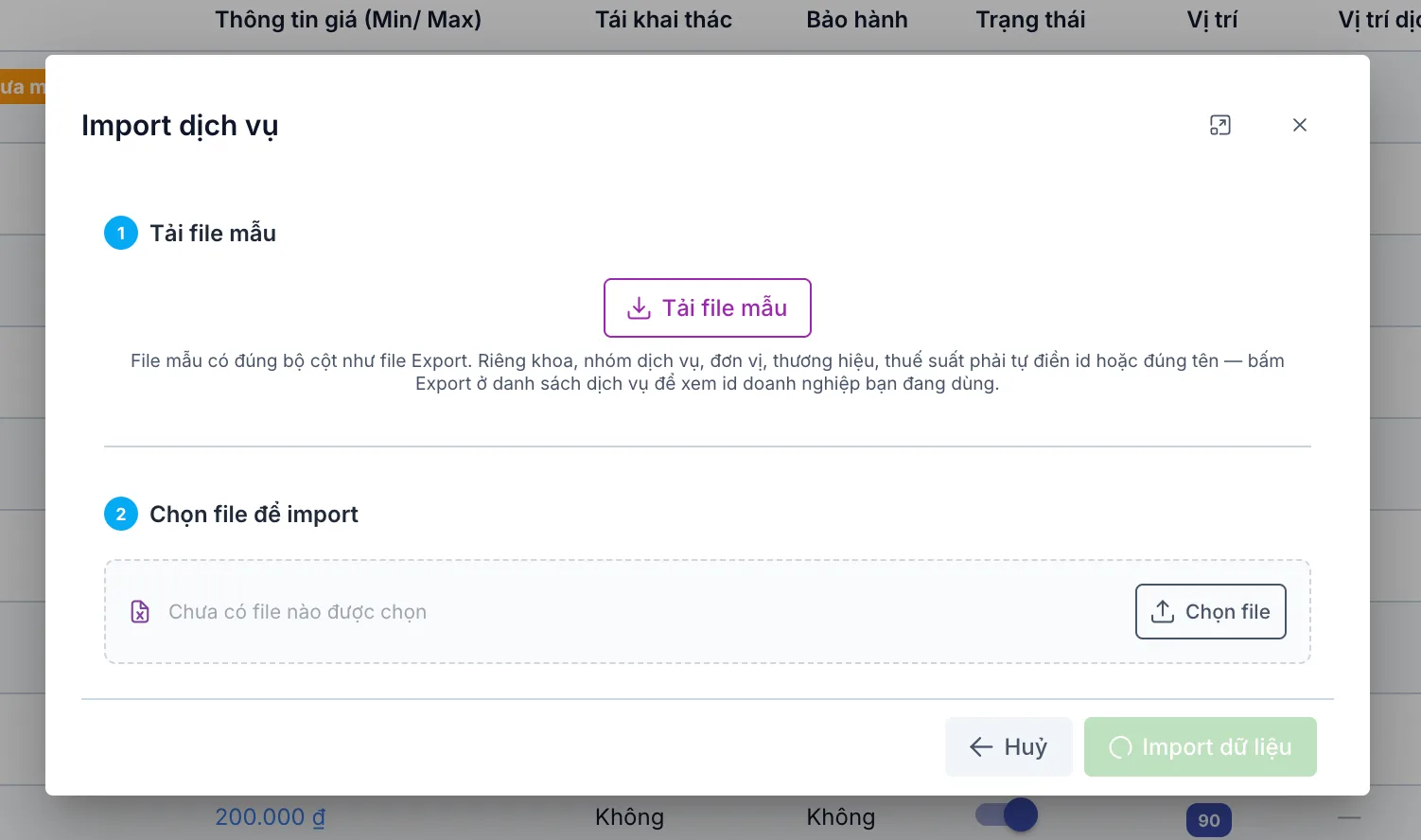The width and height of the screenshot is (1421, 840).
Task: Select the Vị trí column header
Action: click(x=1212, y=20)
